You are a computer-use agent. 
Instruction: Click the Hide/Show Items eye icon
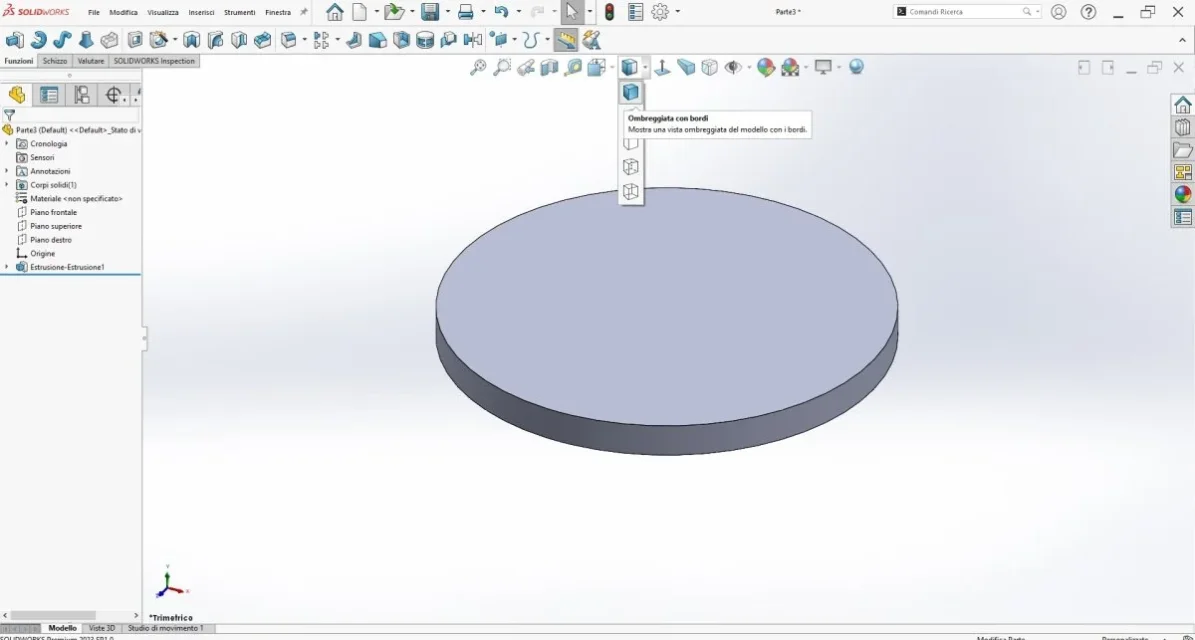[733, 67]
